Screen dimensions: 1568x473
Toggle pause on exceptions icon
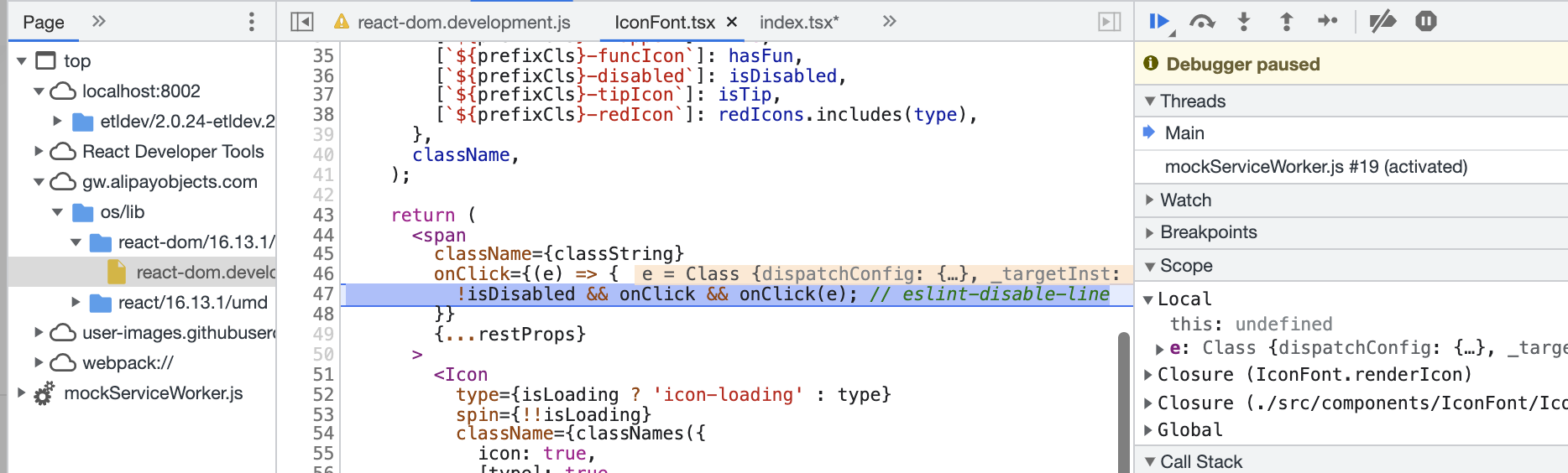coord(1426,21)
